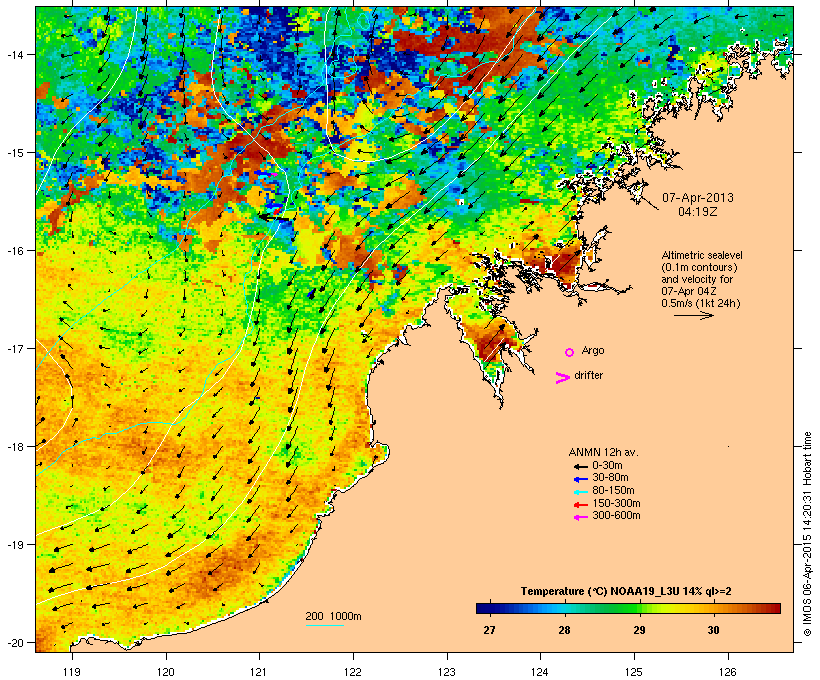Click the 04:19Z time text
820x680 pixels.
pos(698,212)
